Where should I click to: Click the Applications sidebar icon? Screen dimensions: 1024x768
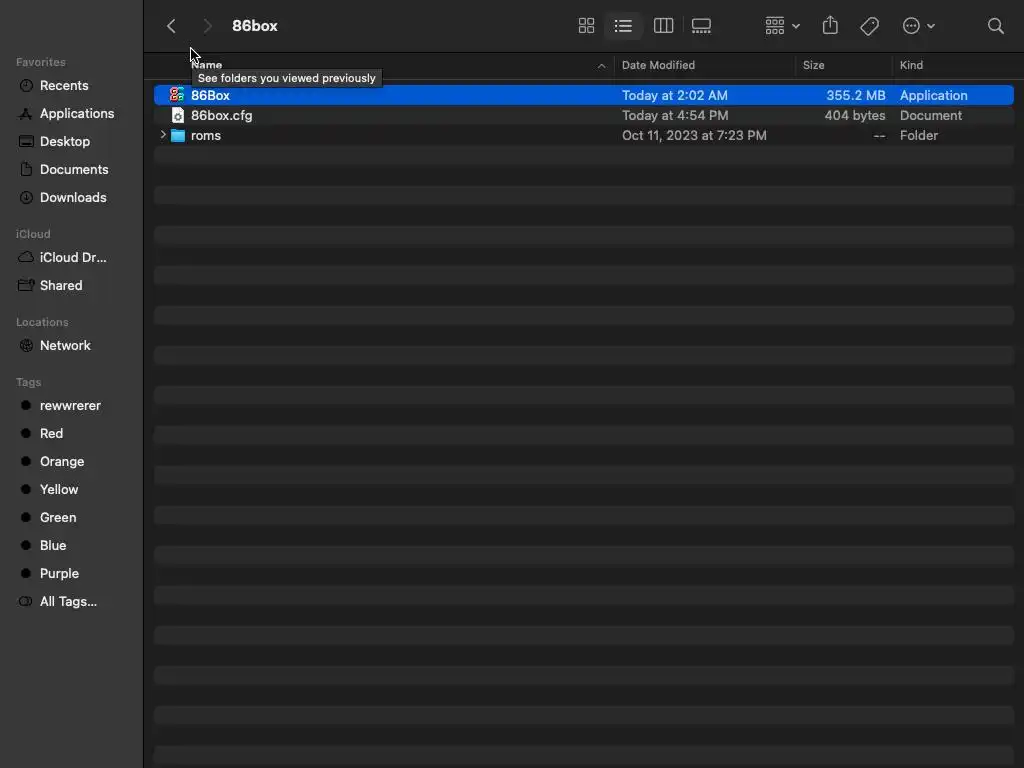[x=26, y=114]
